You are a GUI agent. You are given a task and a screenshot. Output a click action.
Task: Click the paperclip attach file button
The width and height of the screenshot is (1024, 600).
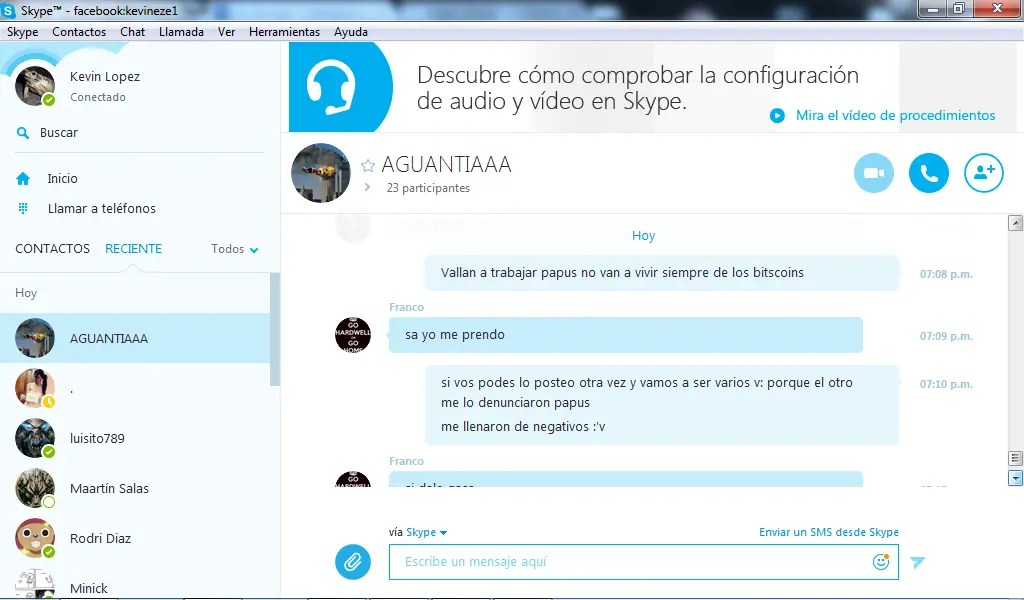point(353,561)
